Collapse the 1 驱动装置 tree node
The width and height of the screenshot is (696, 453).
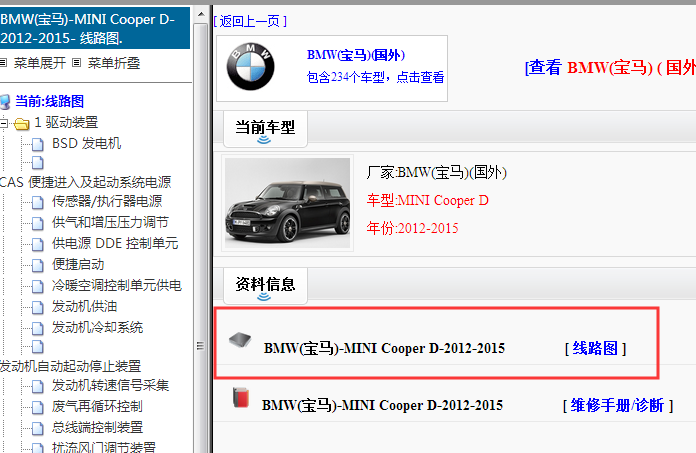click(4, 123)
